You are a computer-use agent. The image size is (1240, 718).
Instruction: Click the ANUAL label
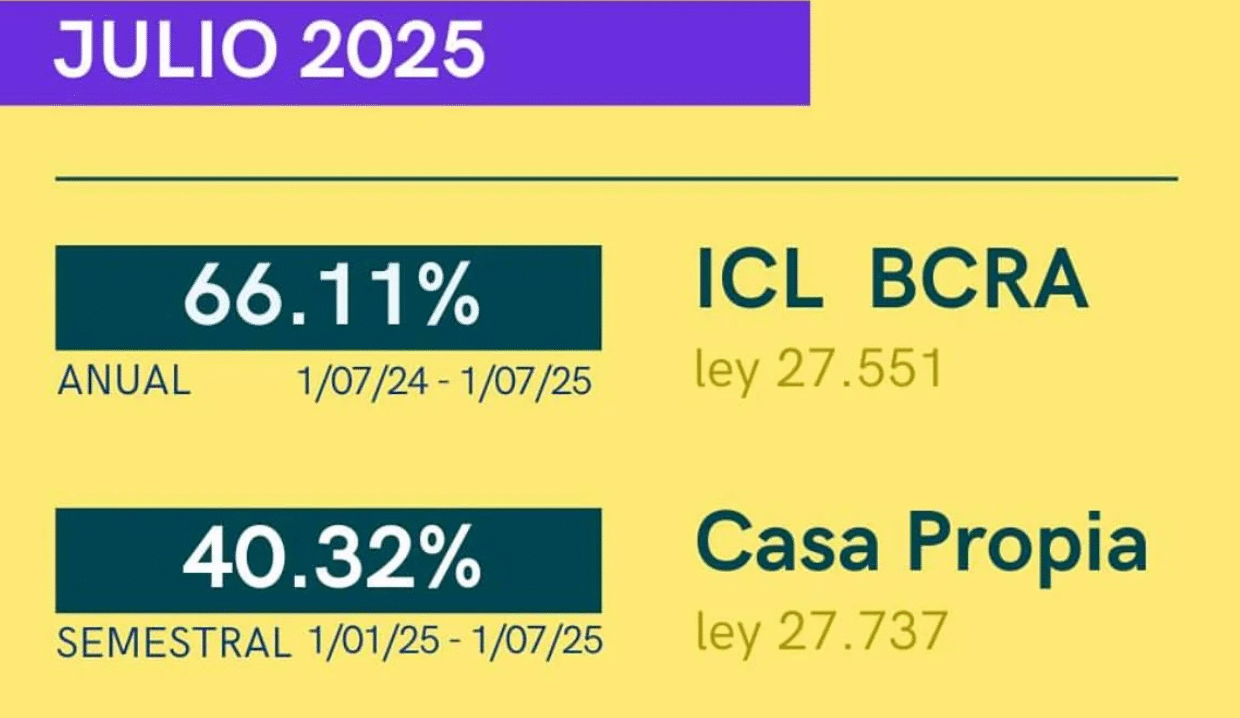[x=124, y=380]
